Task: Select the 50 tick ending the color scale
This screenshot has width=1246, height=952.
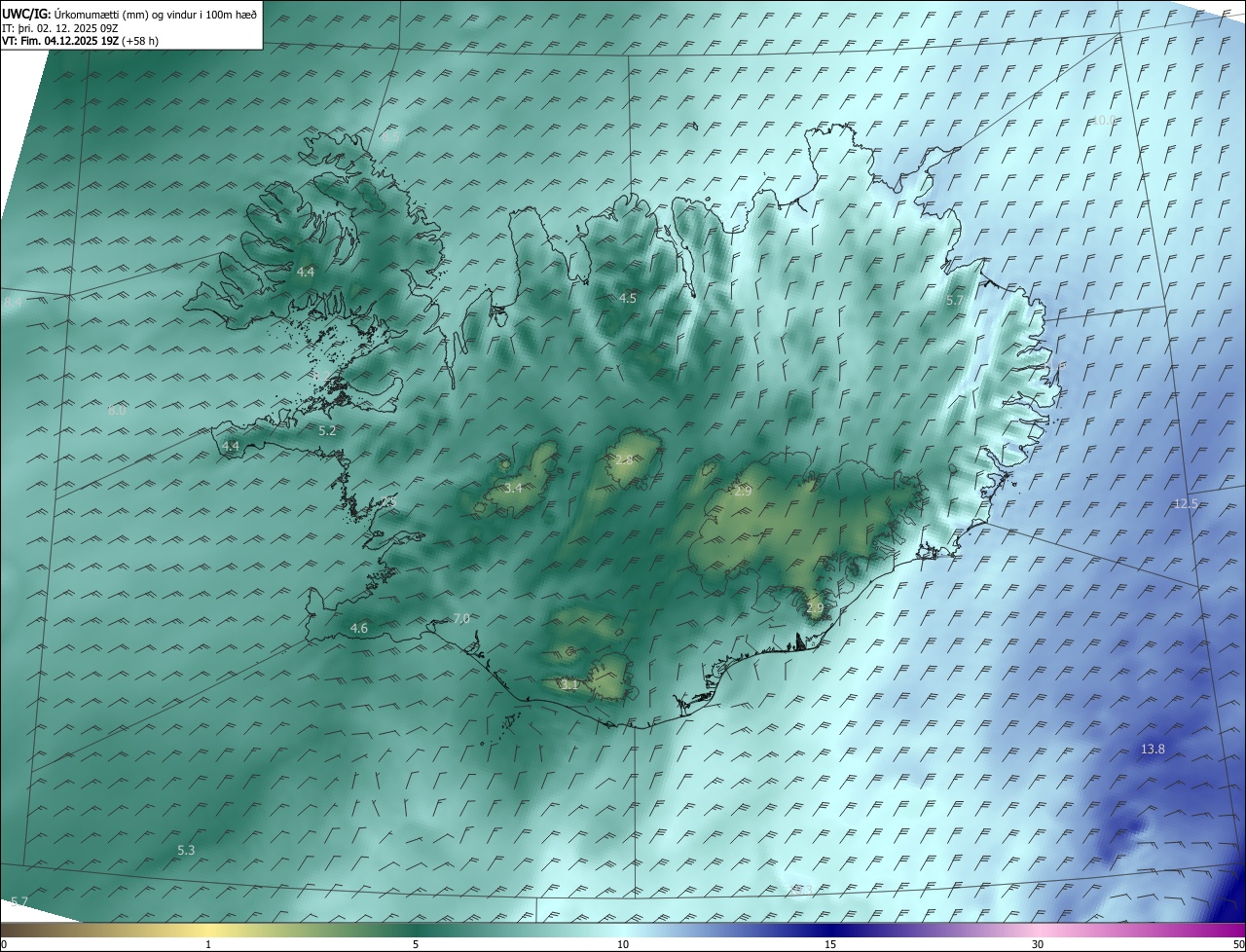Action: pyautogui.click(x=1238, y=944)
